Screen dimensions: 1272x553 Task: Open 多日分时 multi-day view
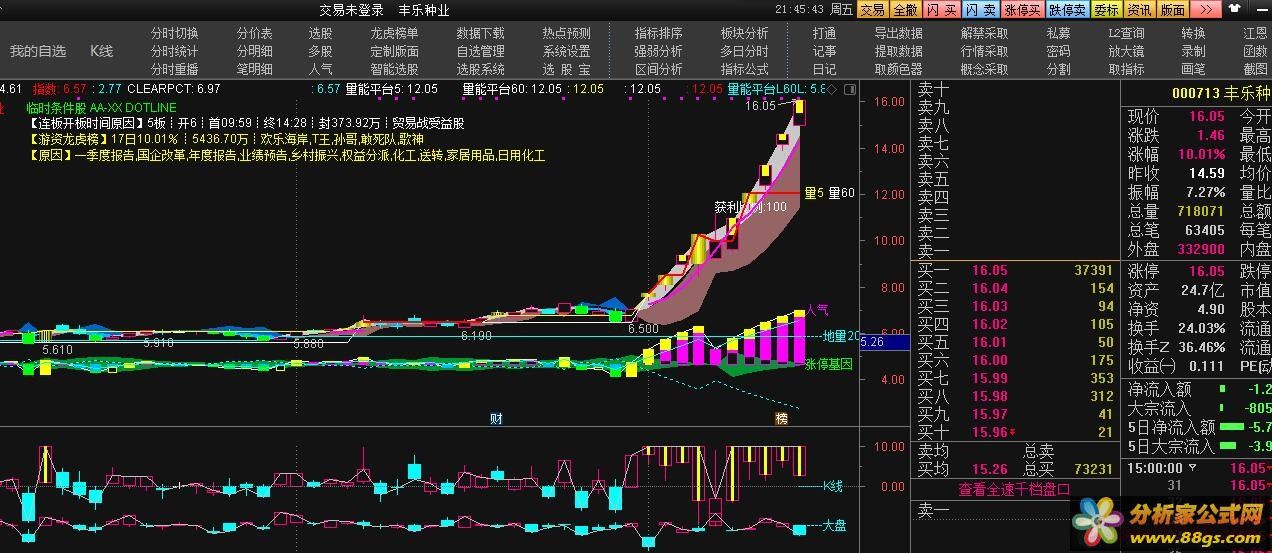click(744, 51)
